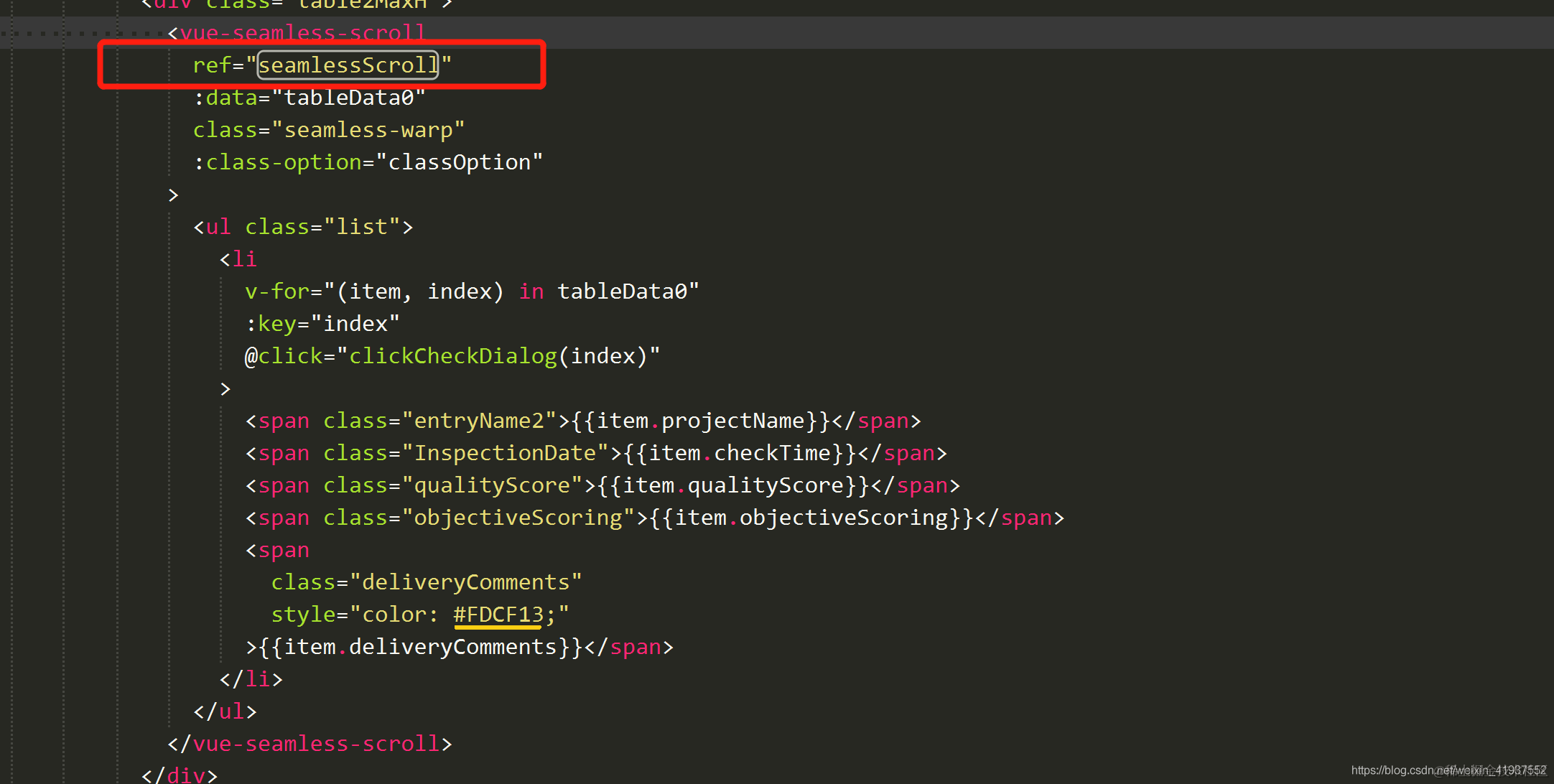Open the blog.csdn.net watermark URL
Image resolution: width=1554 pixels, height=784 pixels.
[x=1448, y=770]
